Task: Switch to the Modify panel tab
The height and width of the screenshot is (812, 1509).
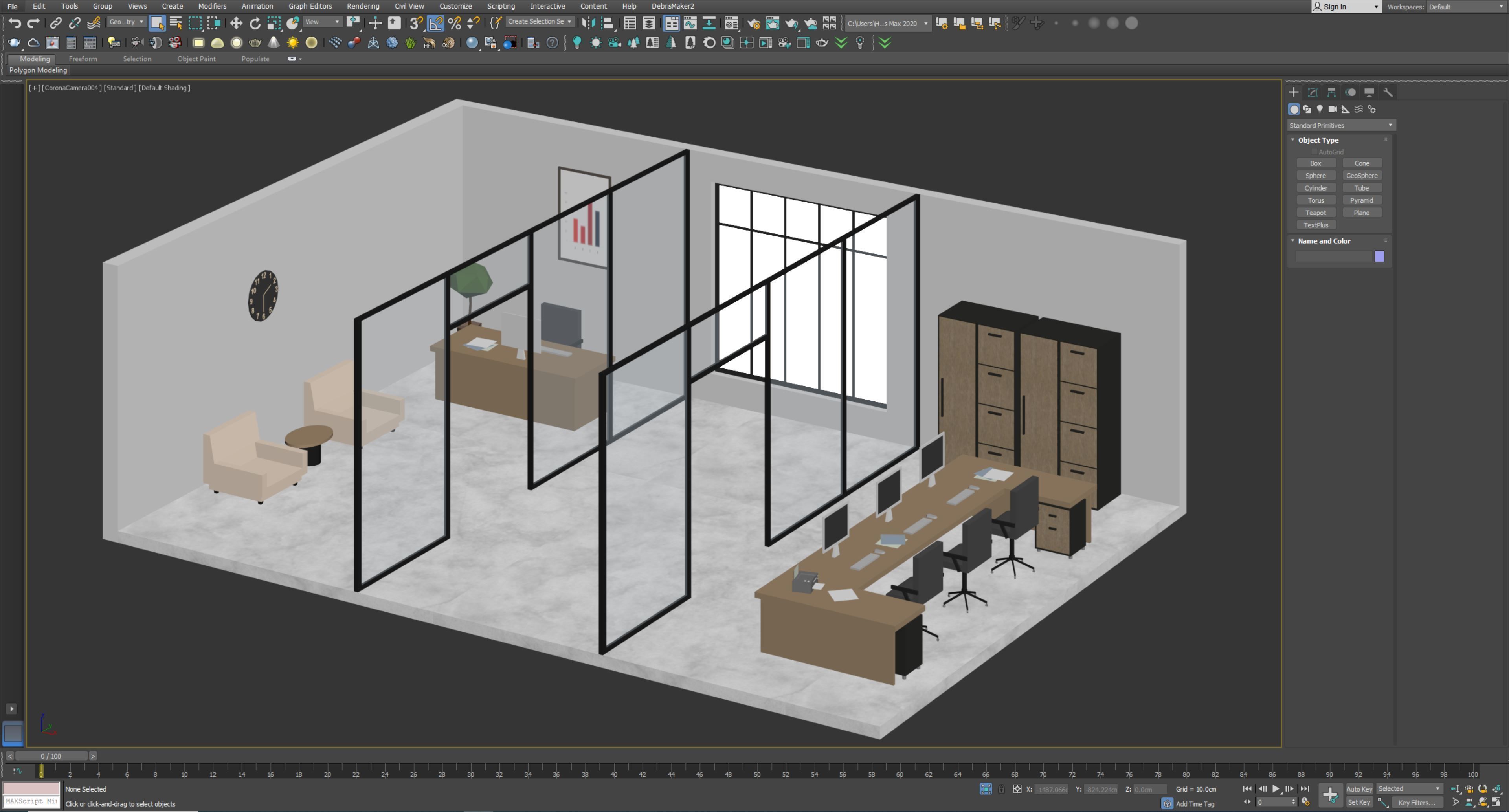Action: pos(1313,92)
